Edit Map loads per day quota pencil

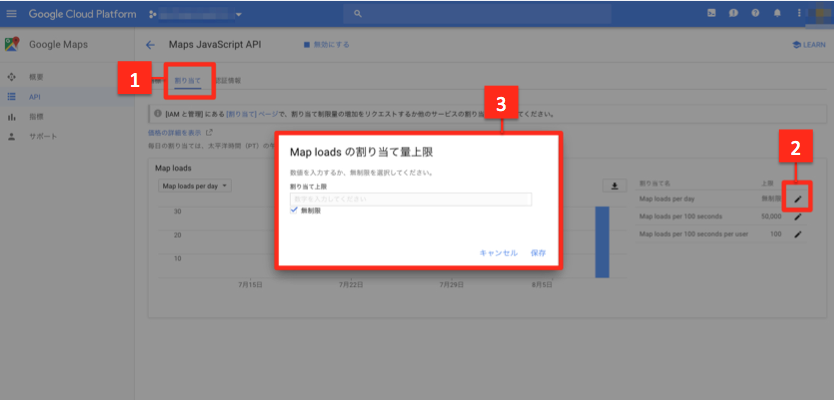797,199
